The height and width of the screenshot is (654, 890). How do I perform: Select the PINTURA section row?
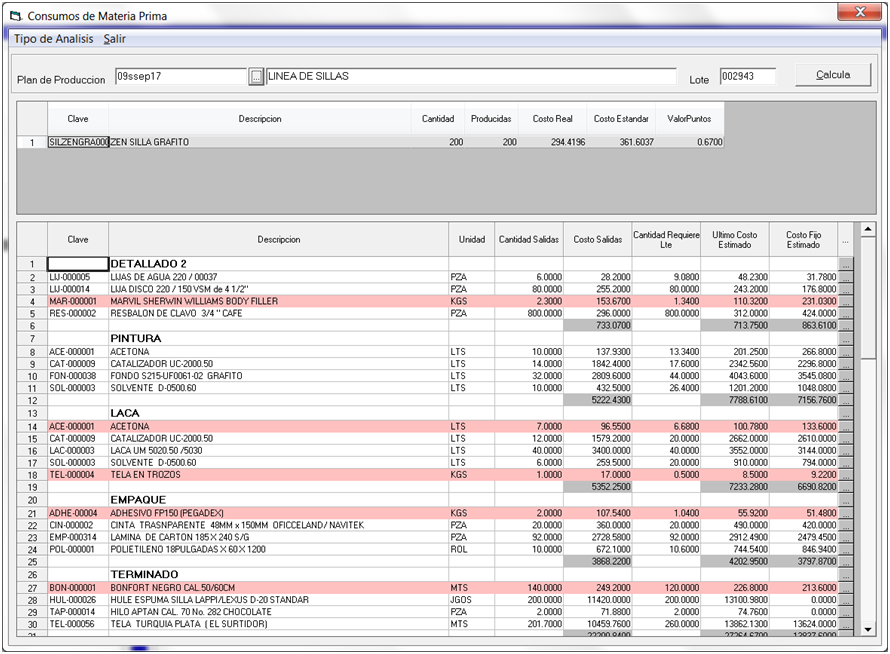(x=435, y=338)
